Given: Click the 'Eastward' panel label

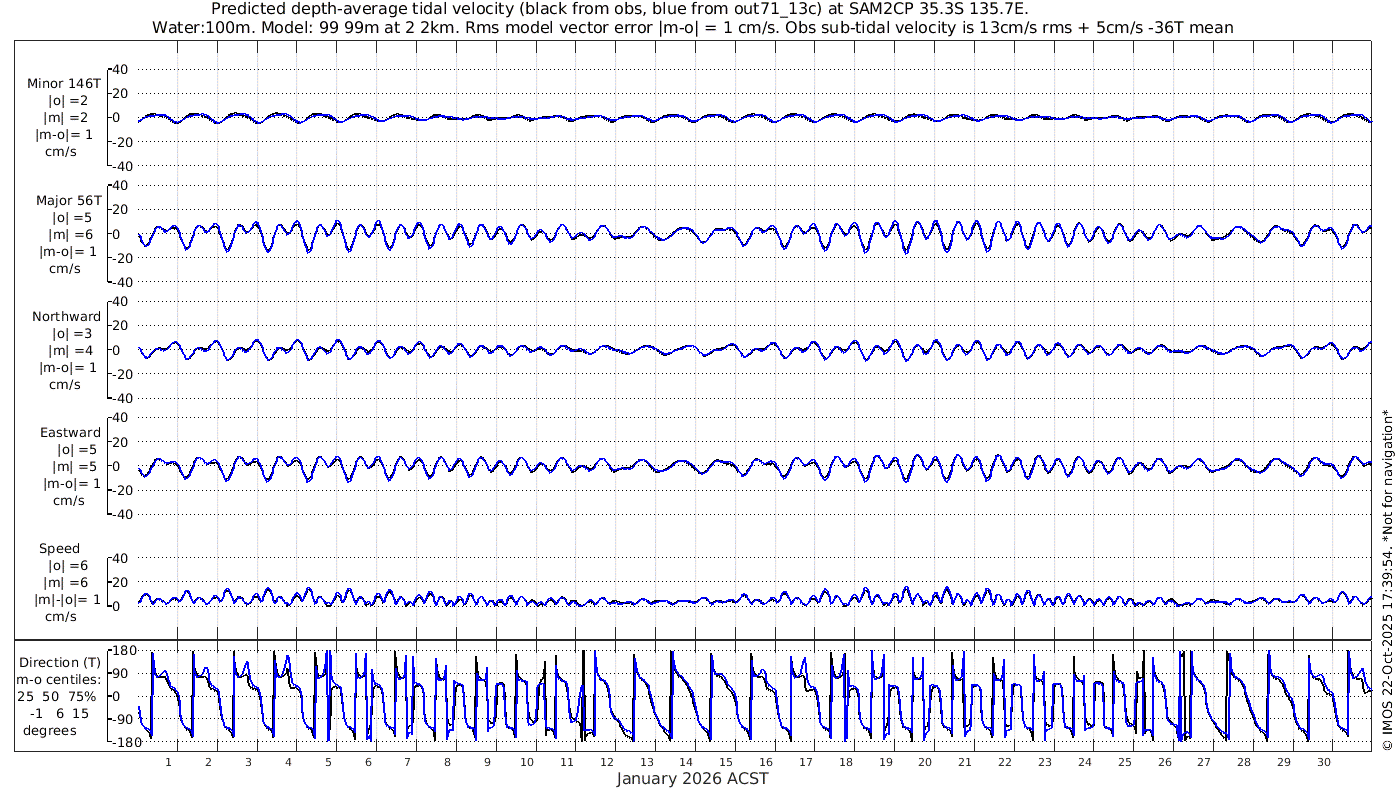Looking at the screenshot, I should (70, 433).
